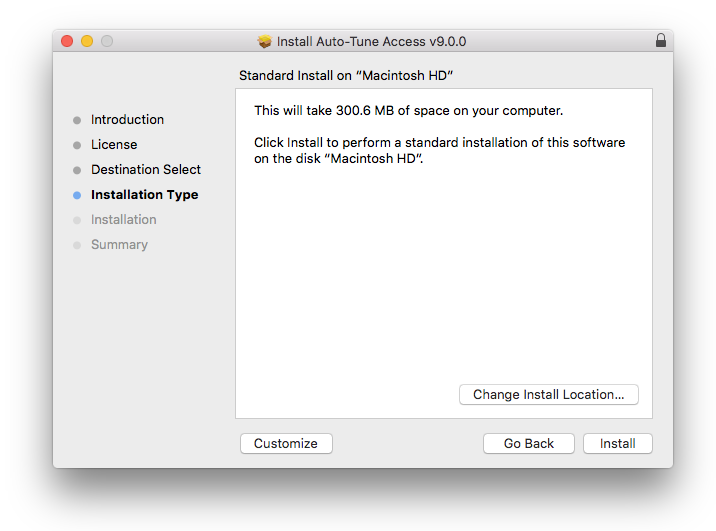Click the '300.6 MB of space' text line
This screenshot has width=716, height=531.
point(408,110)
